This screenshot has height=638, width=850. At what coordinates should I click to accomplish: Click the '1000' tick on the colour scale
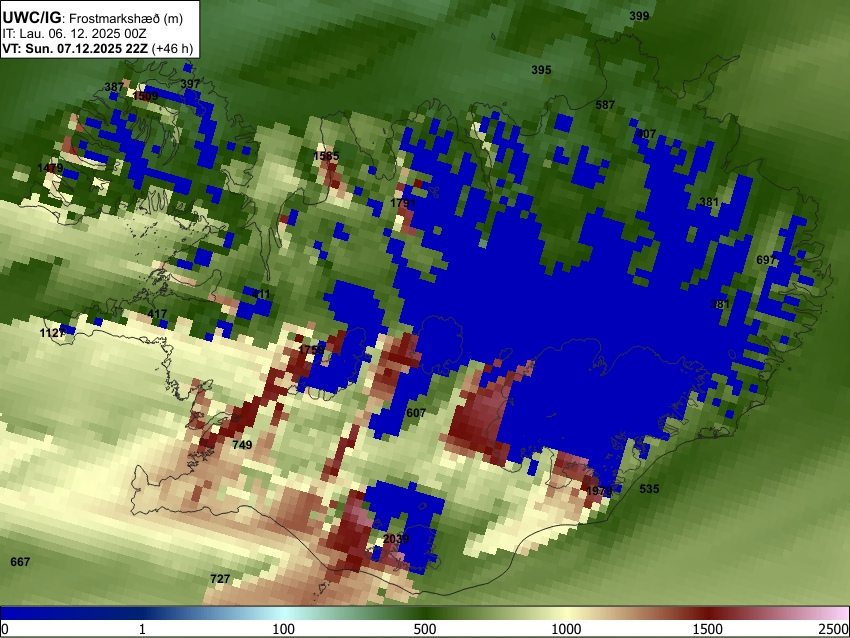click(566, 629)
